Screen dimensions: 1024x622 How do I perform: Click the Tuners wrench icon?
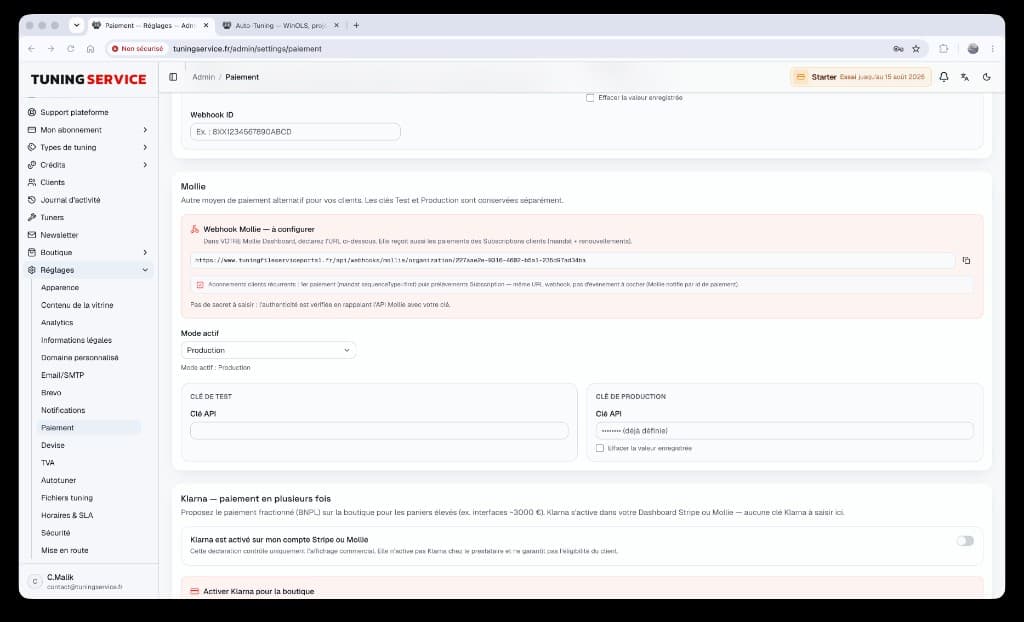point(31,218)
